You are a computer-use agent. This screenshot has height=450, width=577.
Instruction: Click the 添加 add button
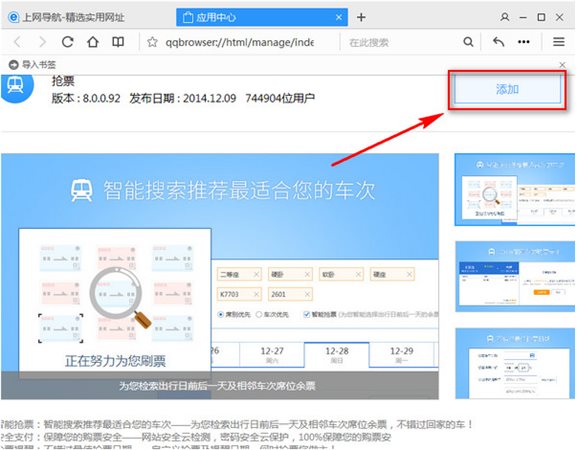coord(507,89)
